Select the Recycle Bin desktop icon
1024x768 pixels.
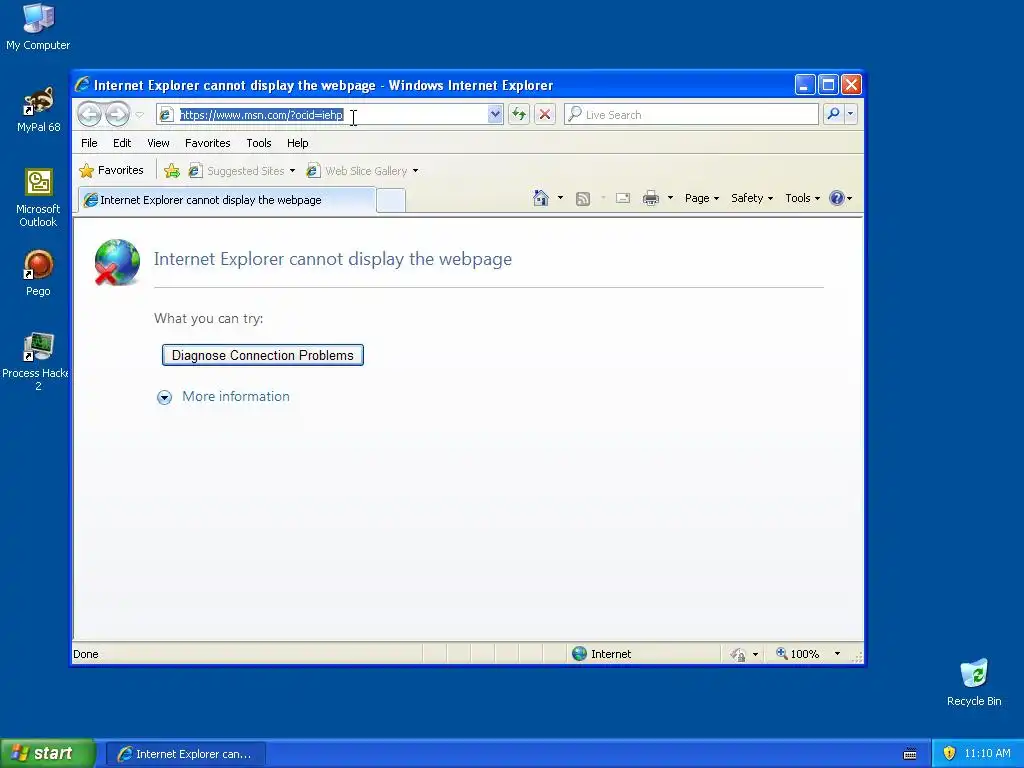(974, 682)
